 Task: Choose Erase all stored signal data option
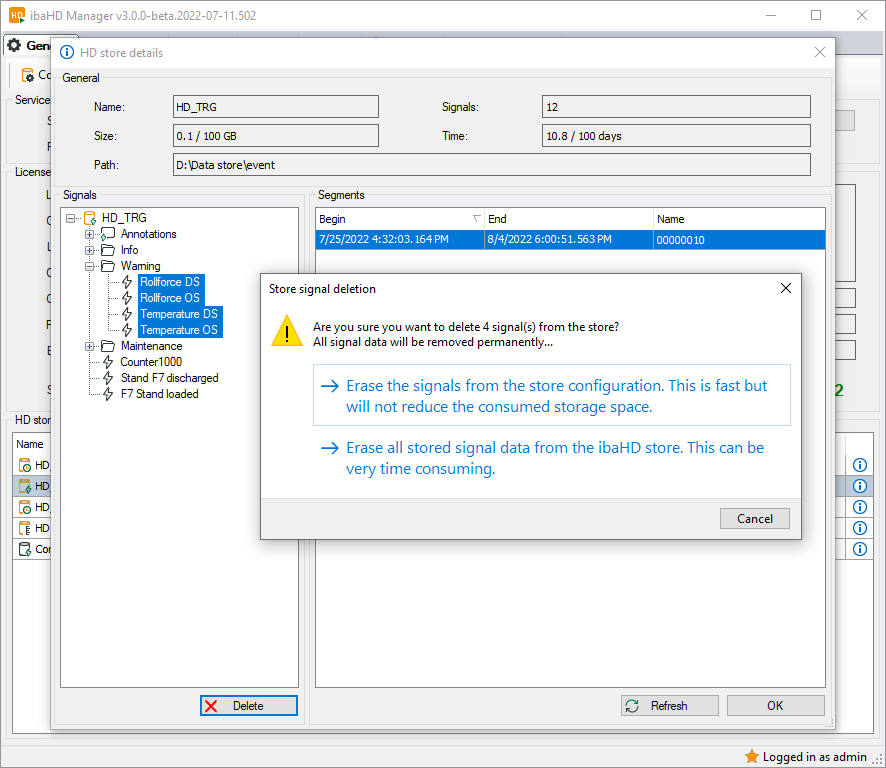click(551, 458)
